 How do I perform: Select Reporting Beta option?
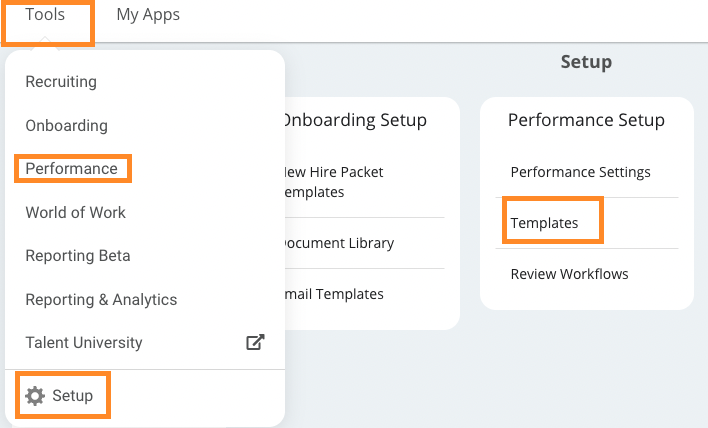pos(78,256)
